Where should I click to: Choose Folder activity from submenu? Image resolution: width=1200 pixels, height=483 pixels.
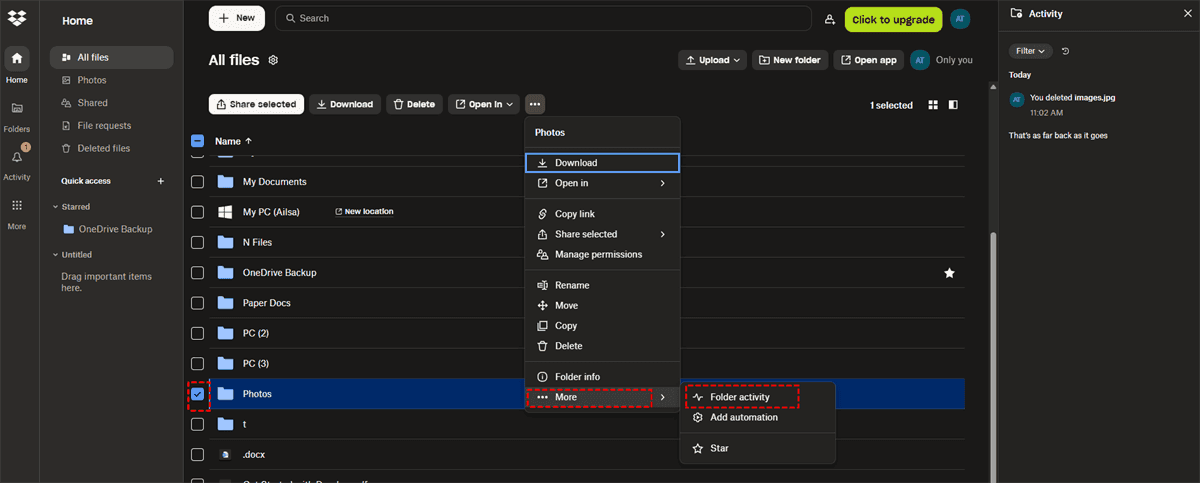(x=739, y=397)
